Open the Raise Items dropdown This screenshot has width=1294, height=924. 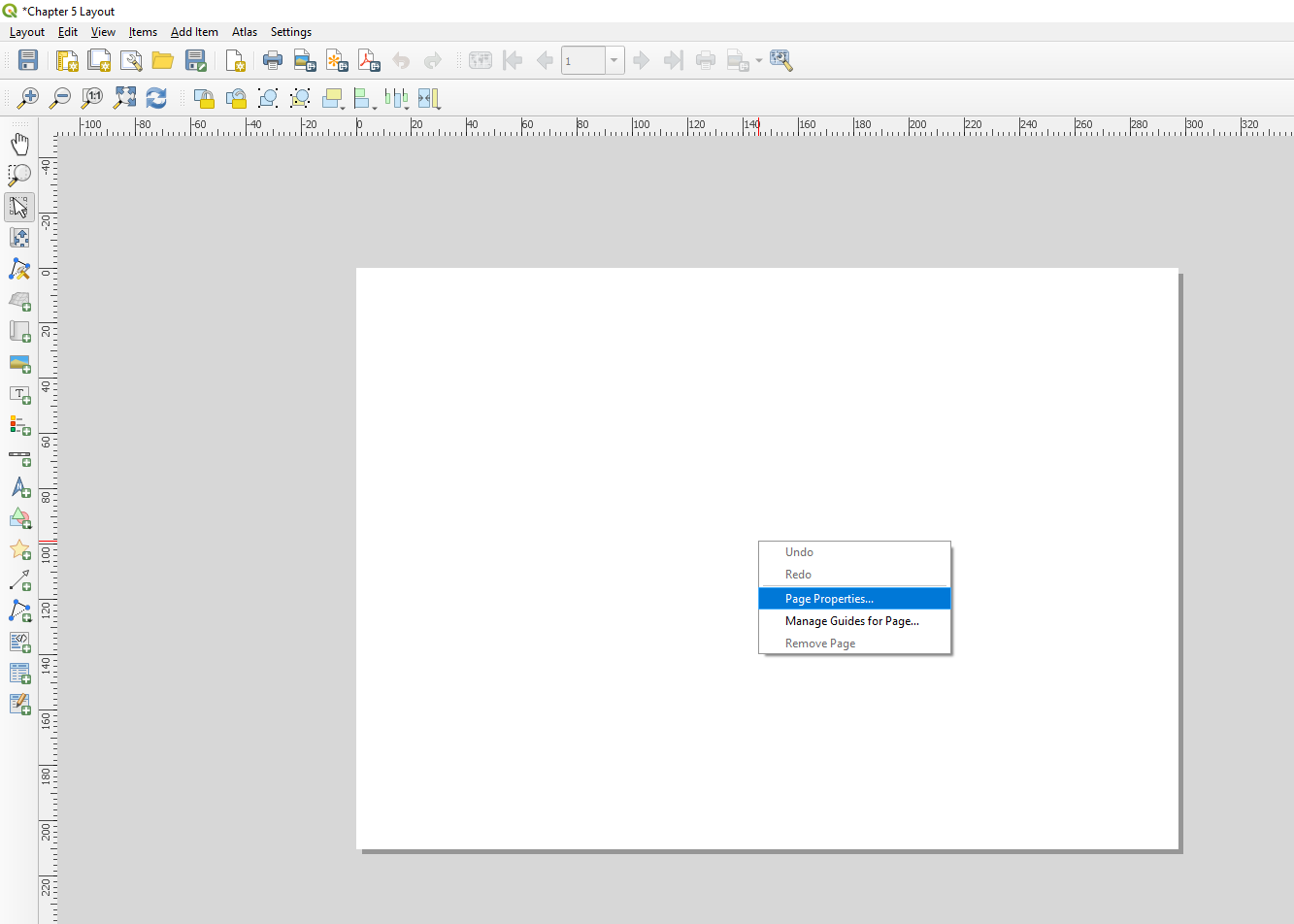tap(334, 97)
